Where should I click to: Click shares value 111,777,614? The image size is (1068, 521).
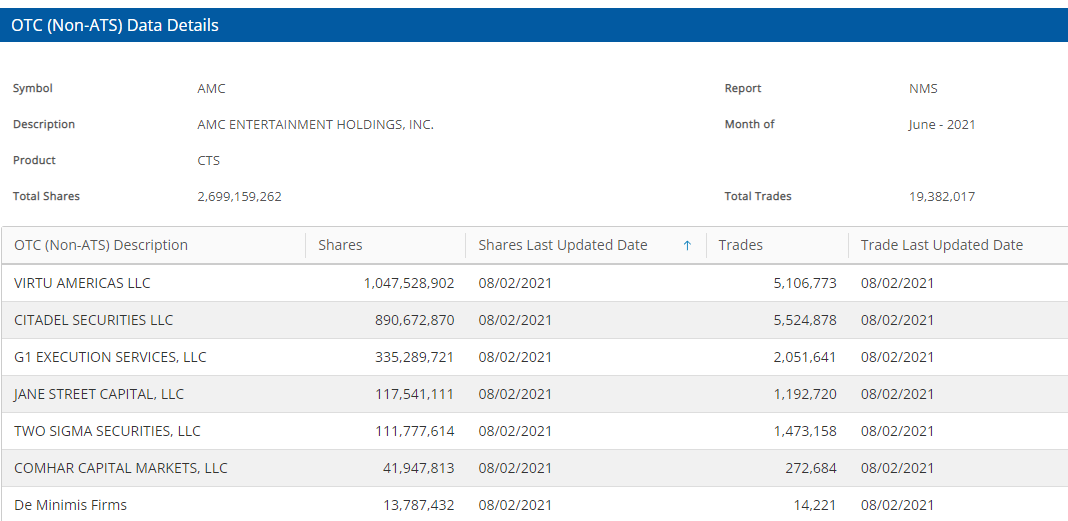click(414, 431)
